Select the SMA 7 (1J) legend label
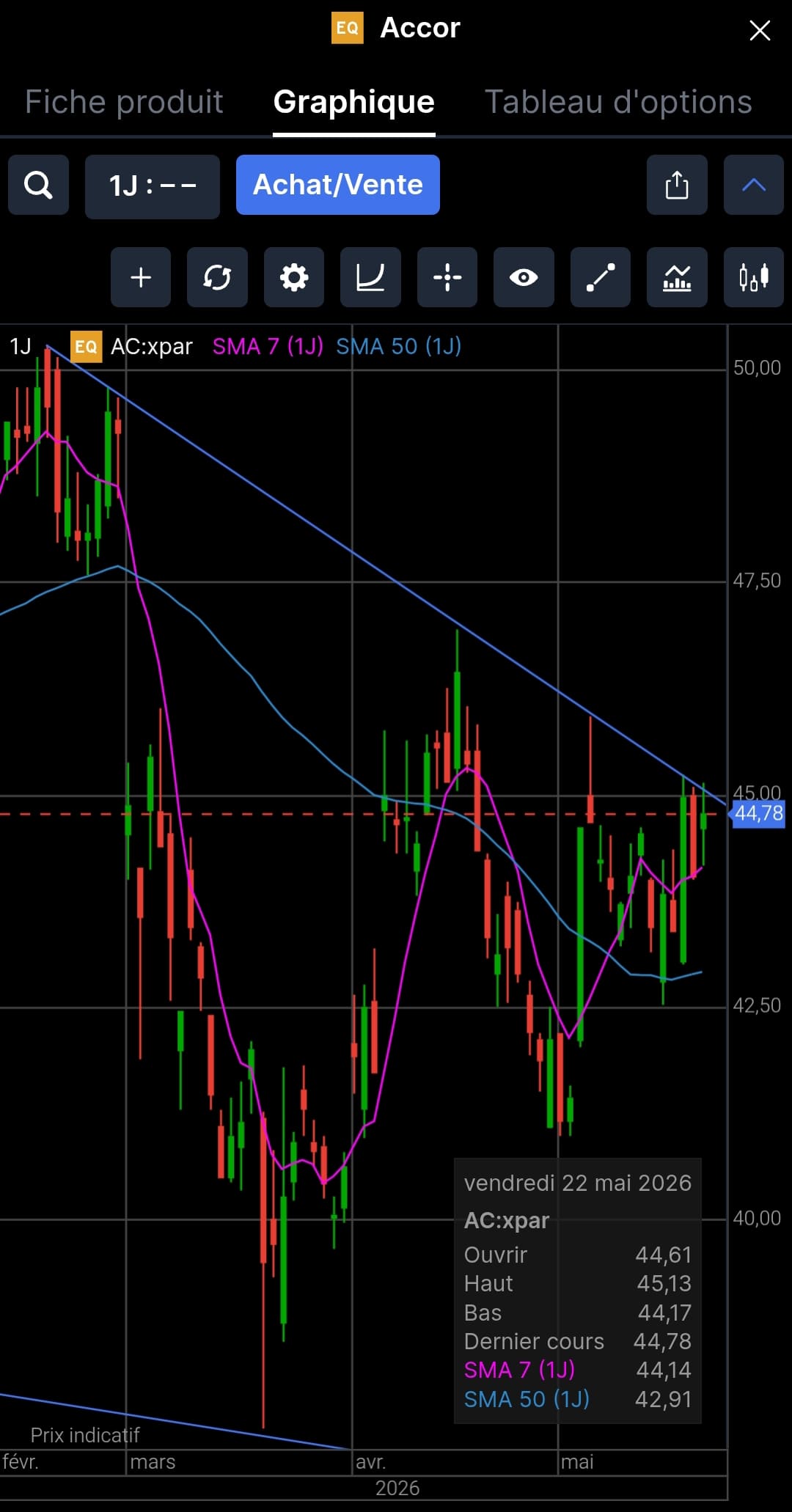The width and height of the screenshot is (792, 1512). tap(268, 346)
